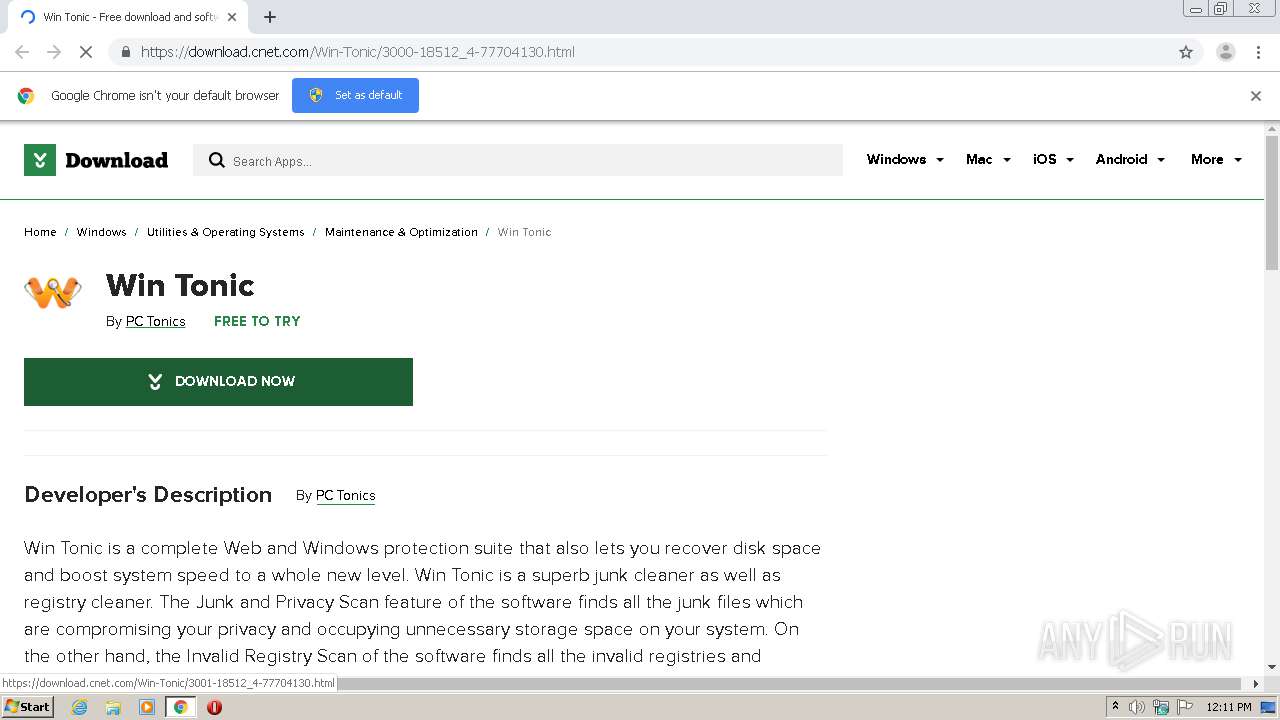Open Internet Explorer from the taskbar
The image size is (1280, 720).
tap(79, 707)
